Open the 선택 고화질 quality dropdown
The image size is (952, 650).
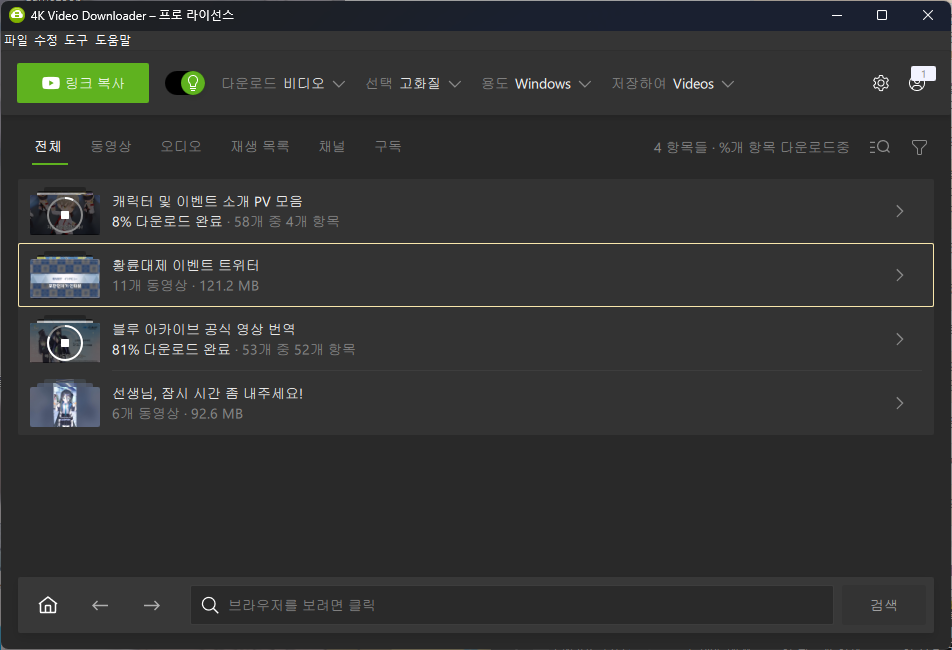coord(413,84)
